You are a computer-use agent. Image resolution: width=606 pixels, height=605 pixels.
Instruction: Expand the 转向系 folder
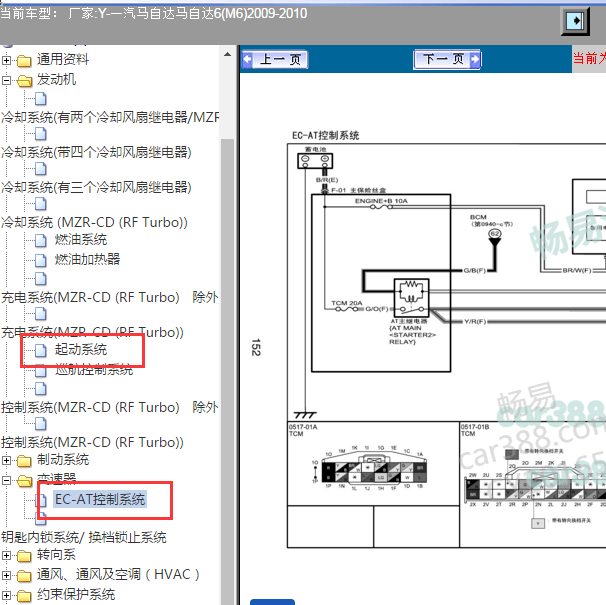(6, 556)
